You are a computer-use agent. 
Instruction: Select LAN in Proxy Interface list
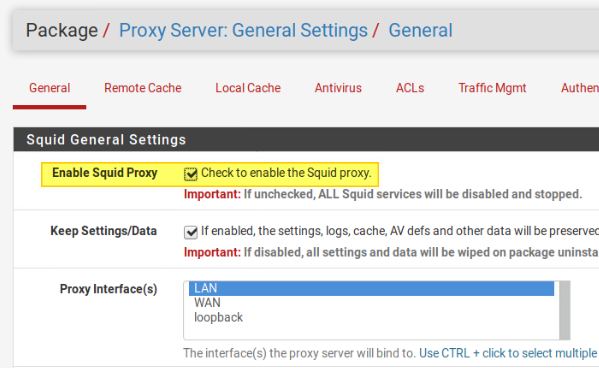371,288
